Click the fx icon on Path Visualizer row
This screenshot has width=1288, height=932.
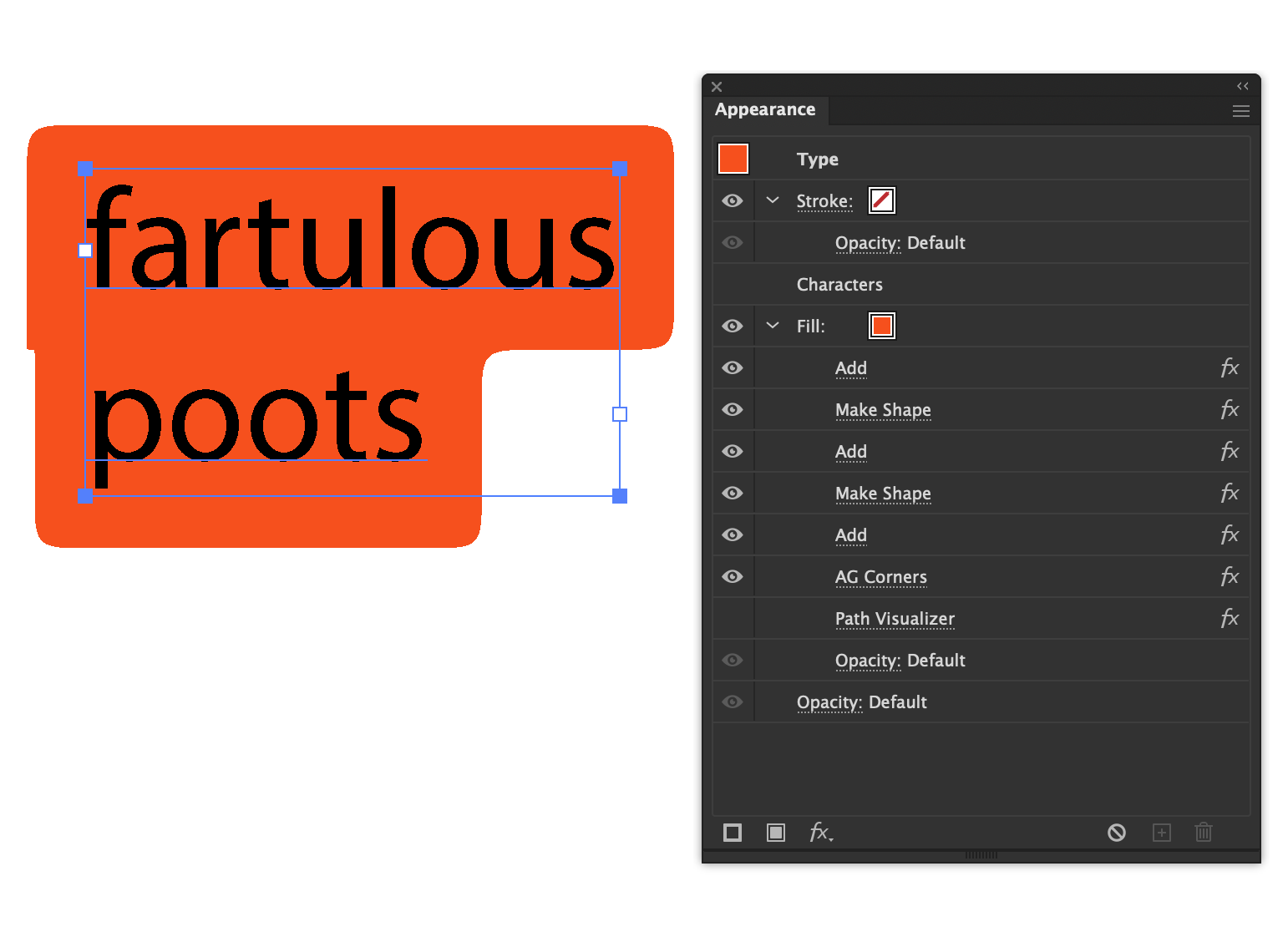coord(1230,618)
